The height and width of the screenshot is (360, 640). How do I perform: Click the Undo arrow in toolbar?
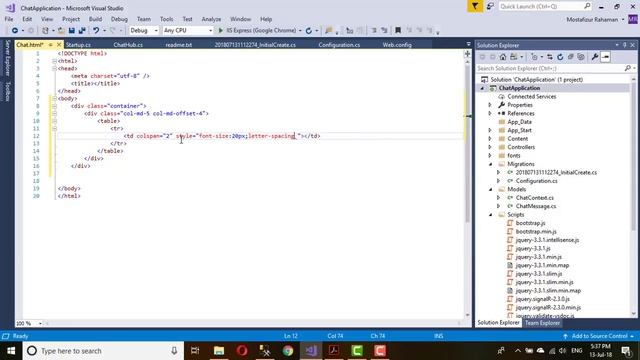tap(96, 31)
